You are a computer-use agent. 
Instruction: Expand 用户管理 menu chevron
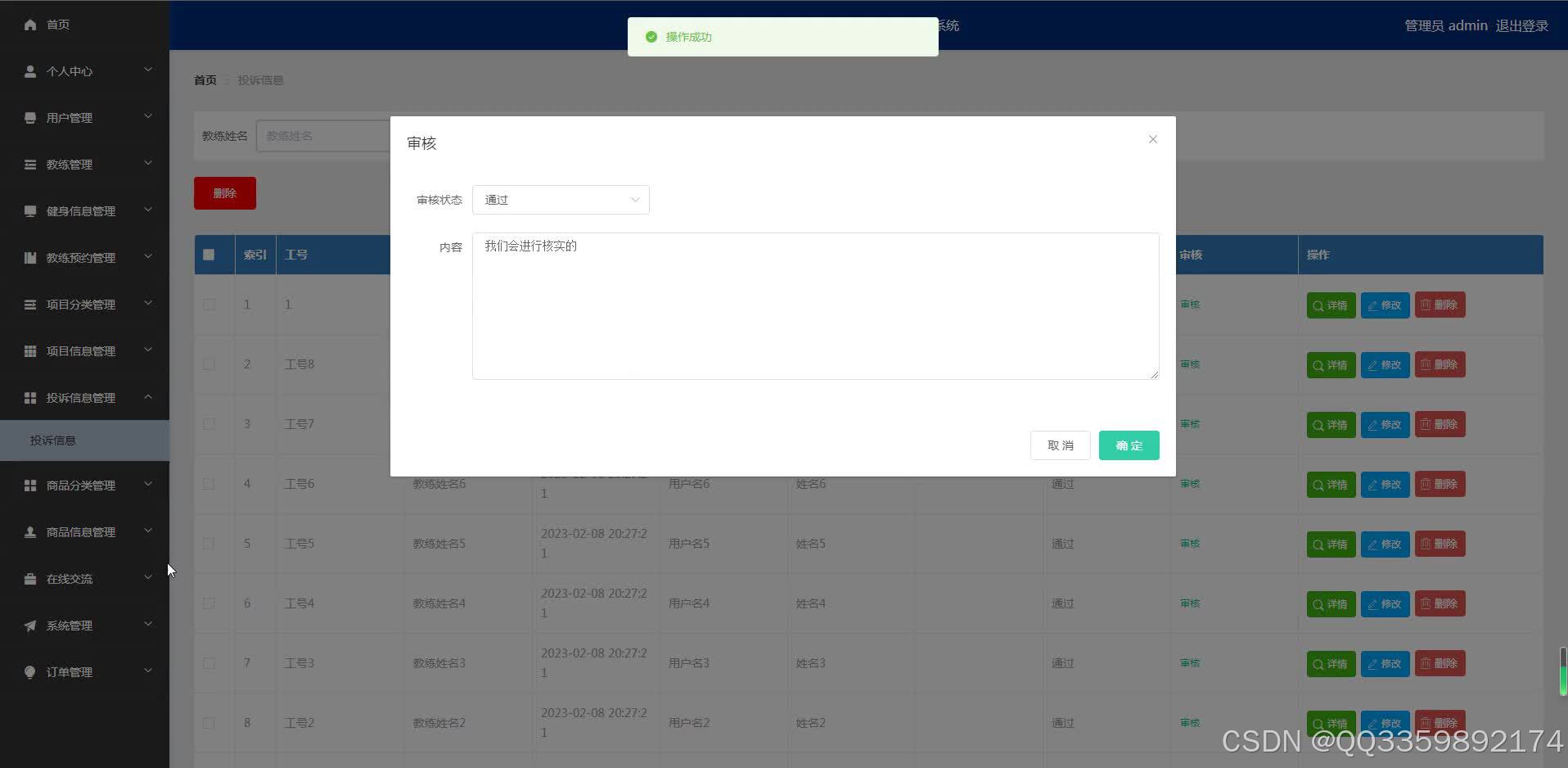[x=148, y=116]
